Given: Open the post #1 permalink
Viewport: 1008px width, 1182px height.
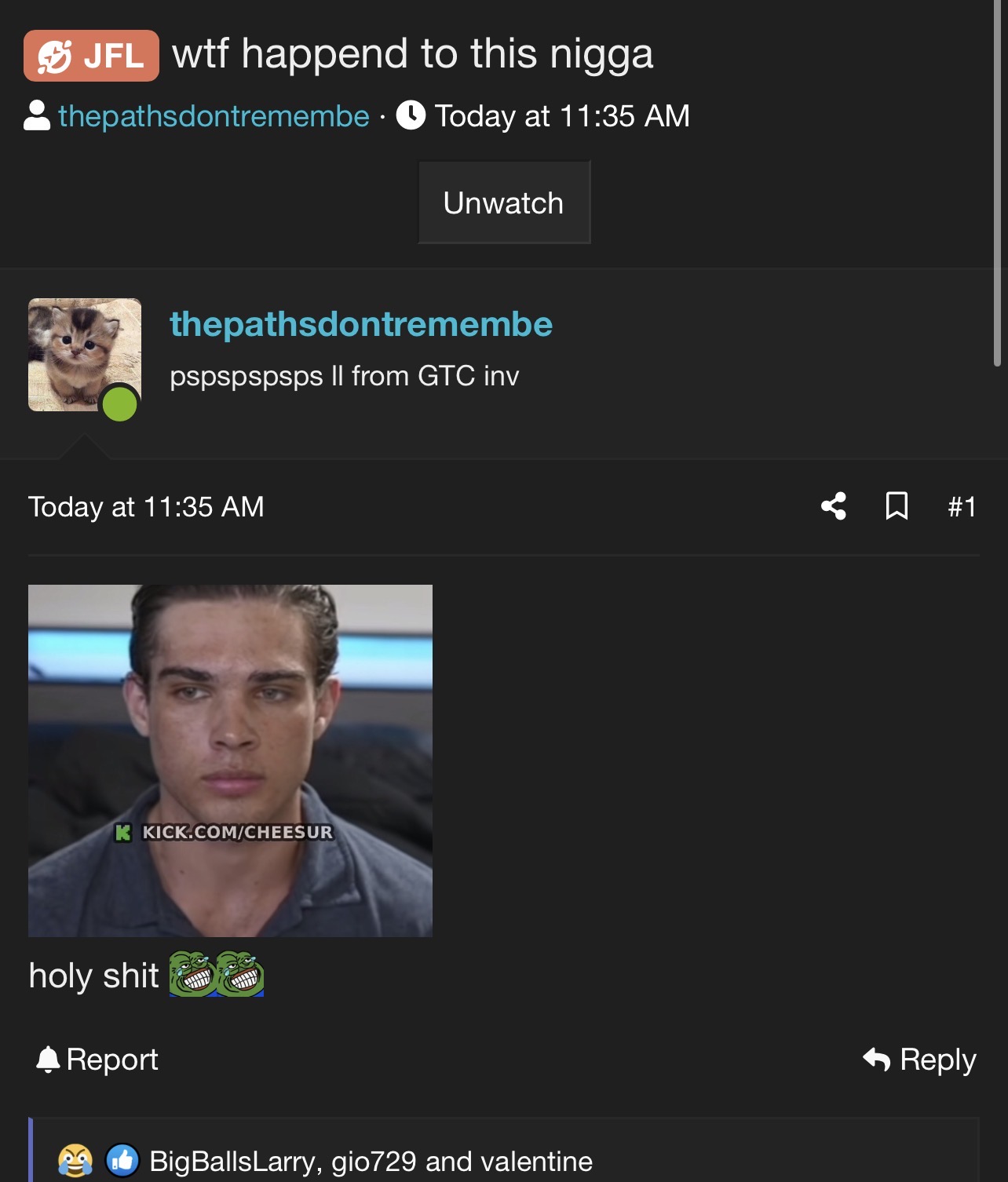Looking at the screenshot, I should tap(962, 506).
